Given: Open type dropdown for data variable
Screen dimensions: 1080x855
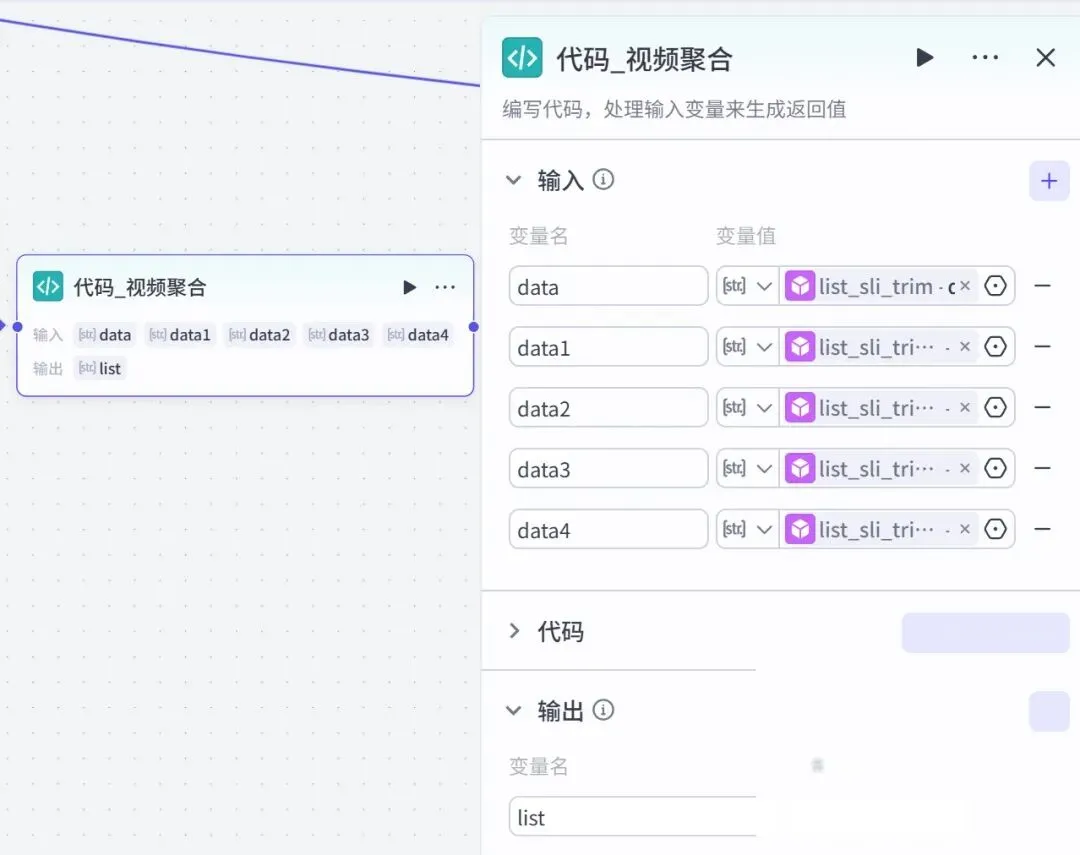Looking at the screenshot, I should click(747, 286).
